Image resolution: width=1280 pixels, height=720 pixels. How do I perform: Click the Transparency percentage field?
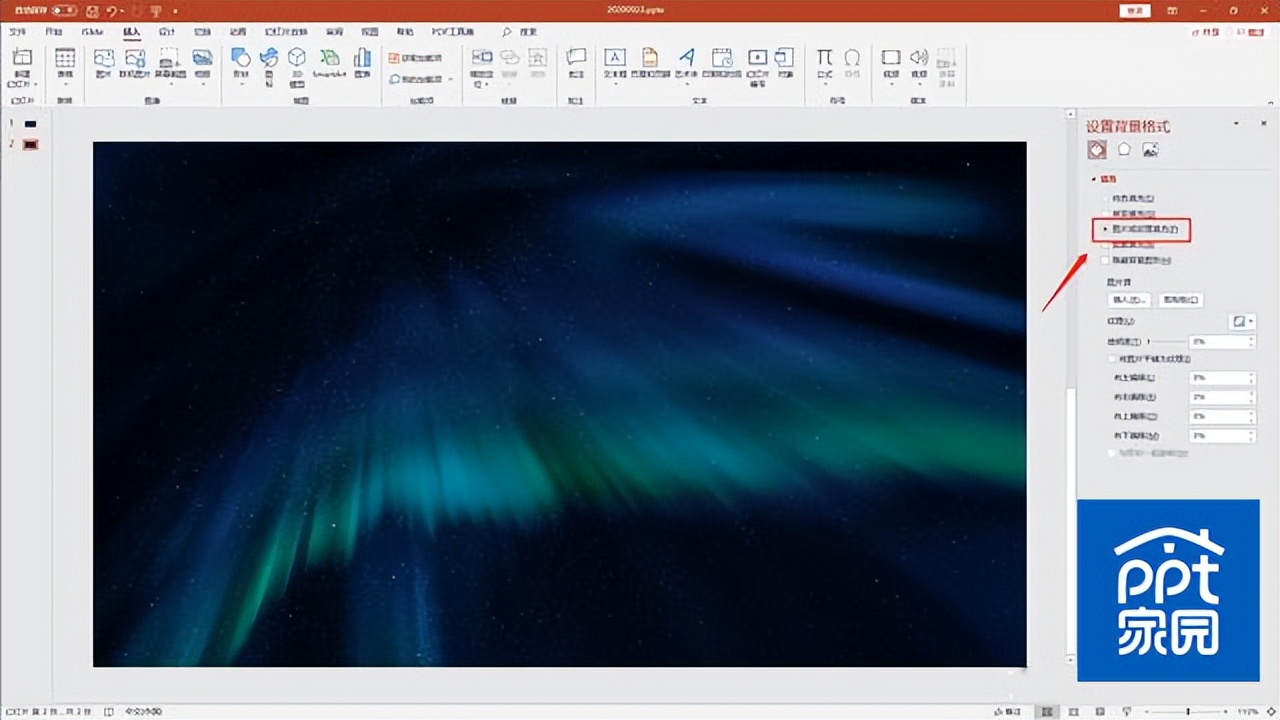[1222, 342]
